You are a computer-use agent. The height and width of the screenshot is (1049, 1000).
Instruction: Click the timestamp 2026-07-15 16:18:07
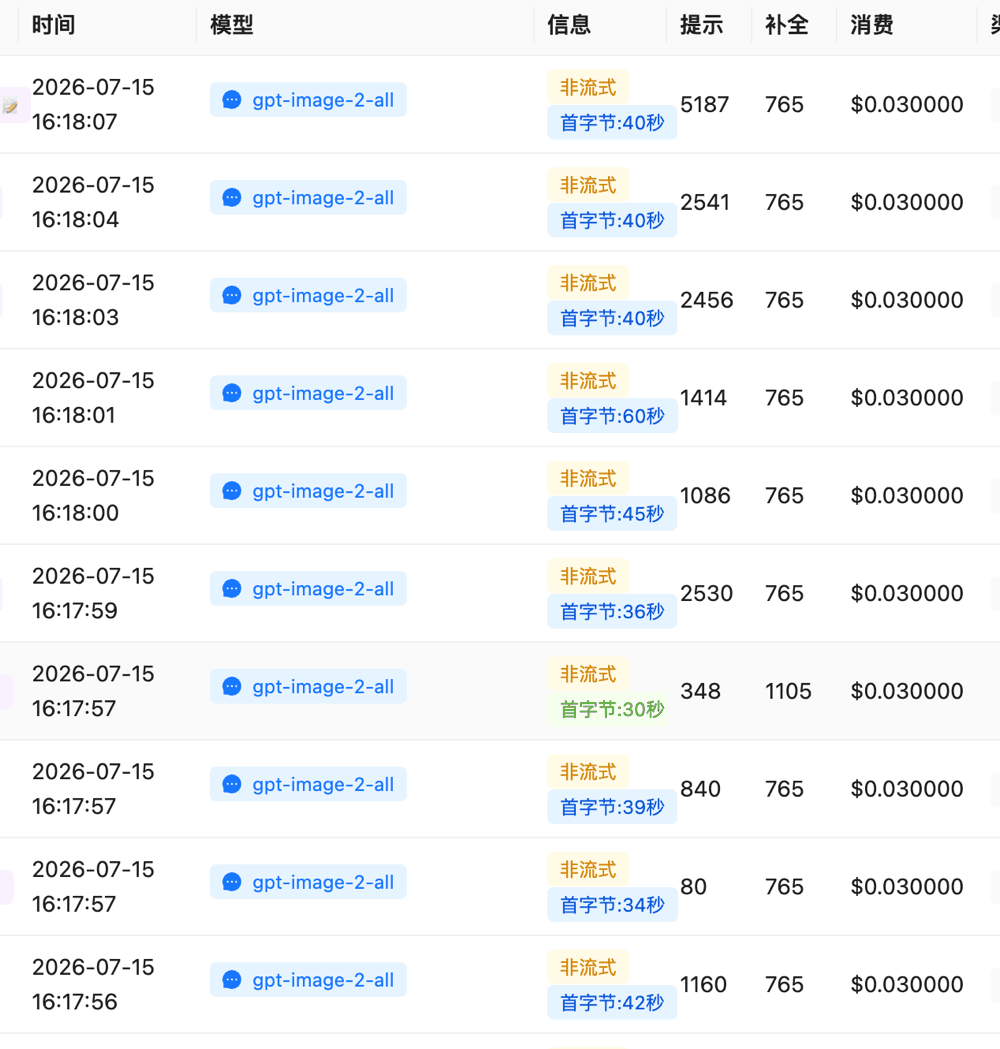[93, 104]
